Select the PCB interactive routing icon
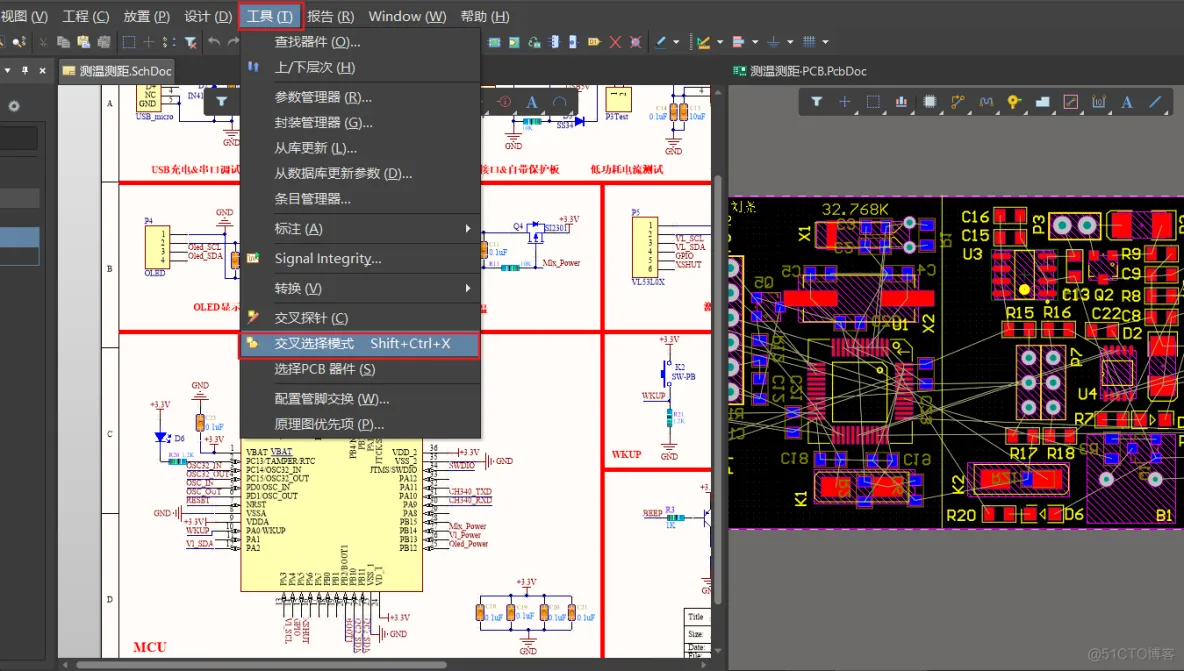Image resolution: width=1184 pixels, height=671 pixels. coord(957,101)
